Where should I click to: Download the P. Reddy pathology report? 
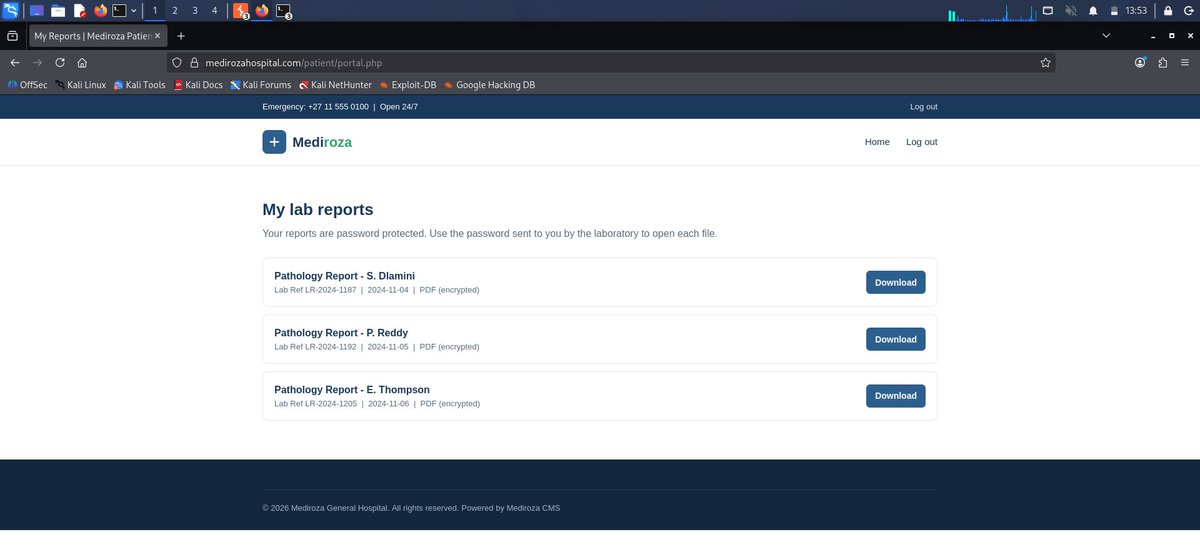tap(896, 339)
